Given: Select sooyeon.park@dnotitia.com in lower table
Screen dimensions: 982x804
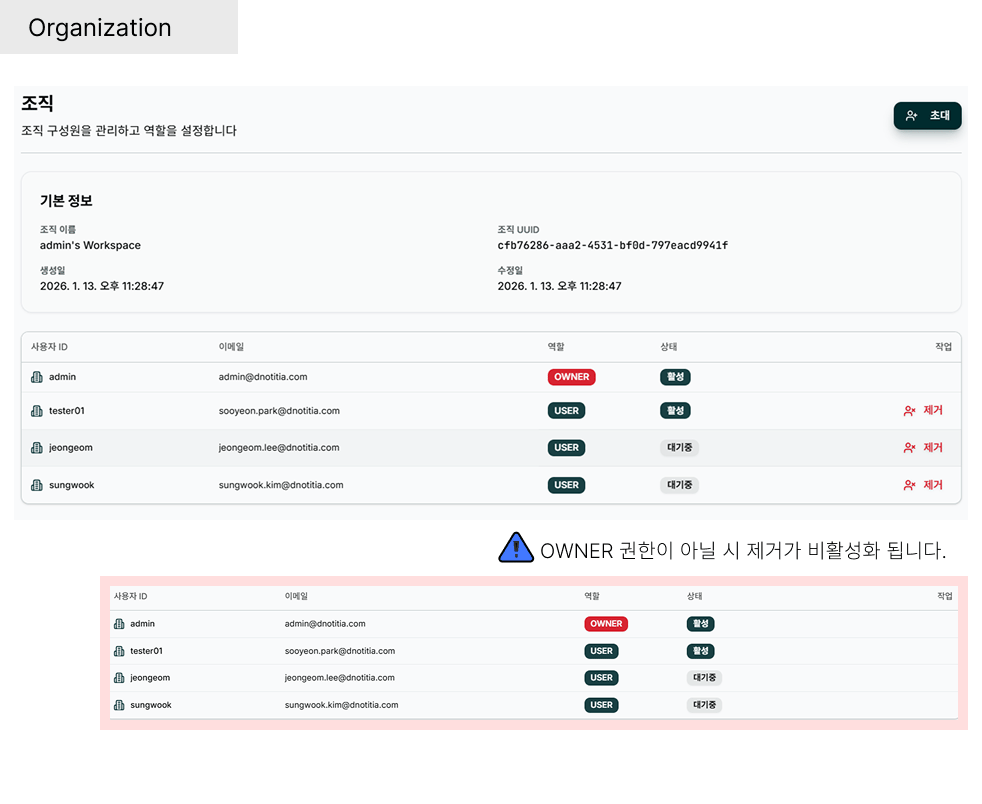Looking at the screenshot, I should coord(340,651).
